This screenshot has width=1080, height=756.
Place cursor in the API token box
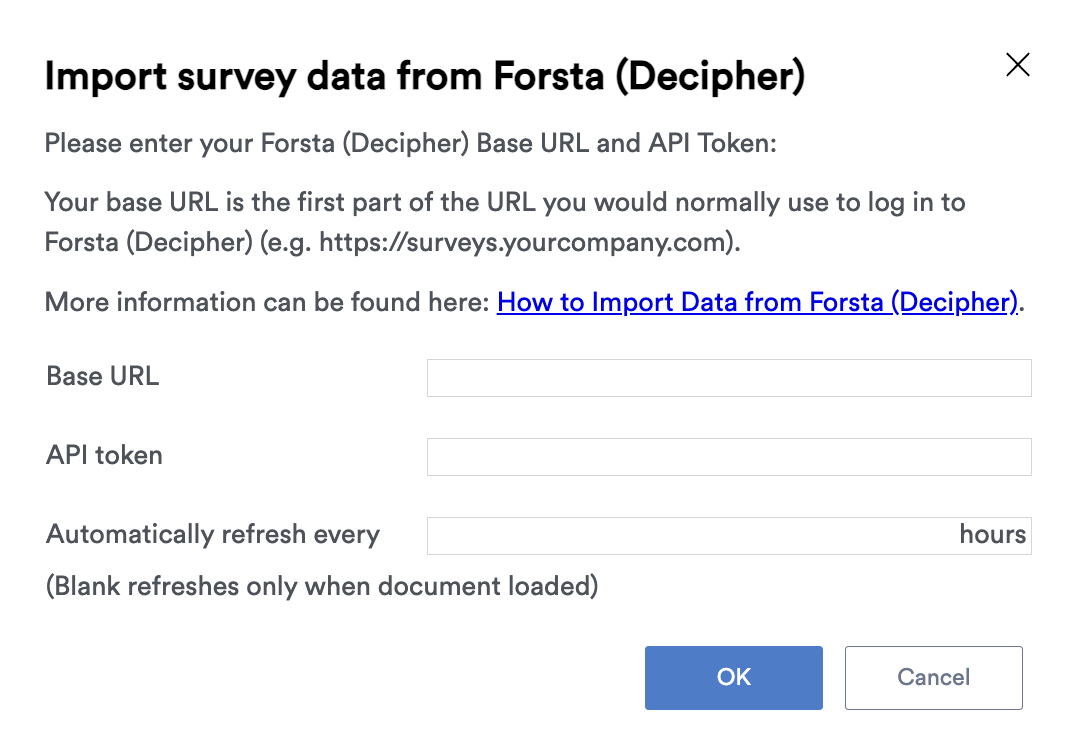pos(728,456)
